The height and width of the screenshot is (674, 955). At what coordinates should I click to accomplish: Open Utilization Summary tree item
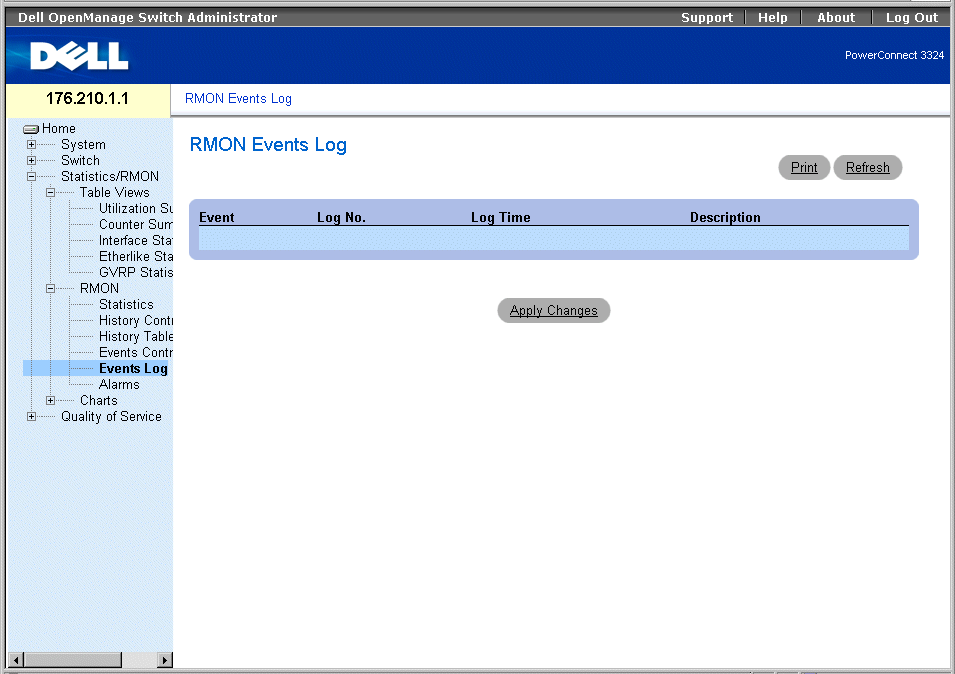(136, 208)
